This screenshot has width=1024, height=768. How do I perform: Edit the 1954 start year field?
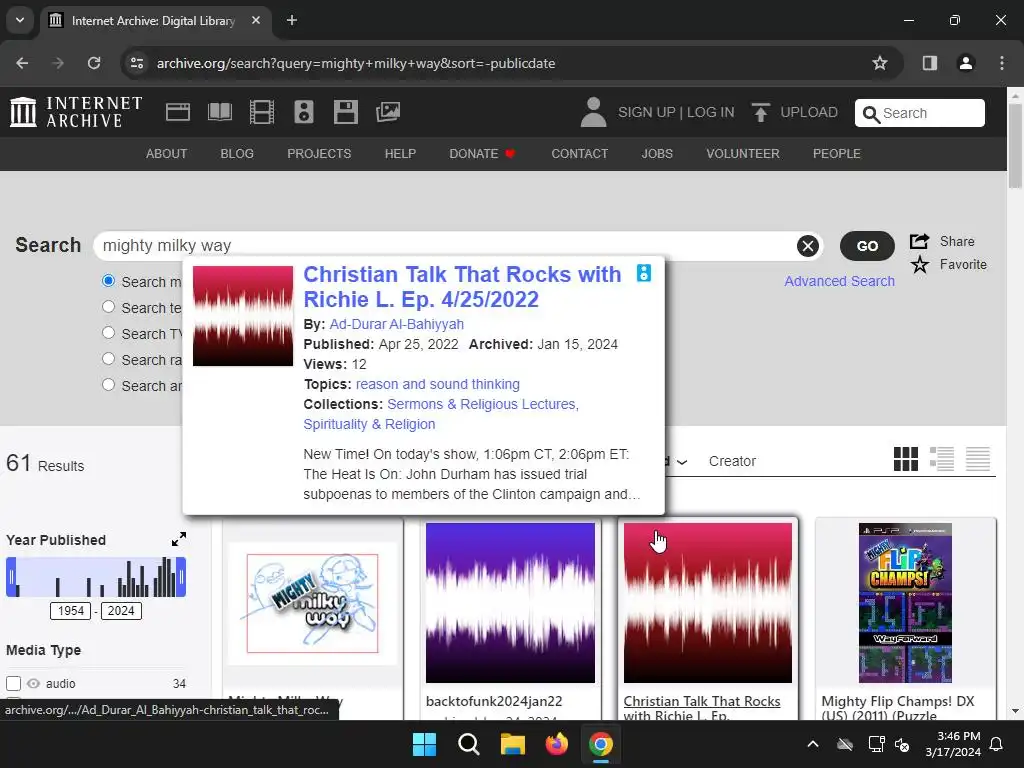(x=71, y=611)
